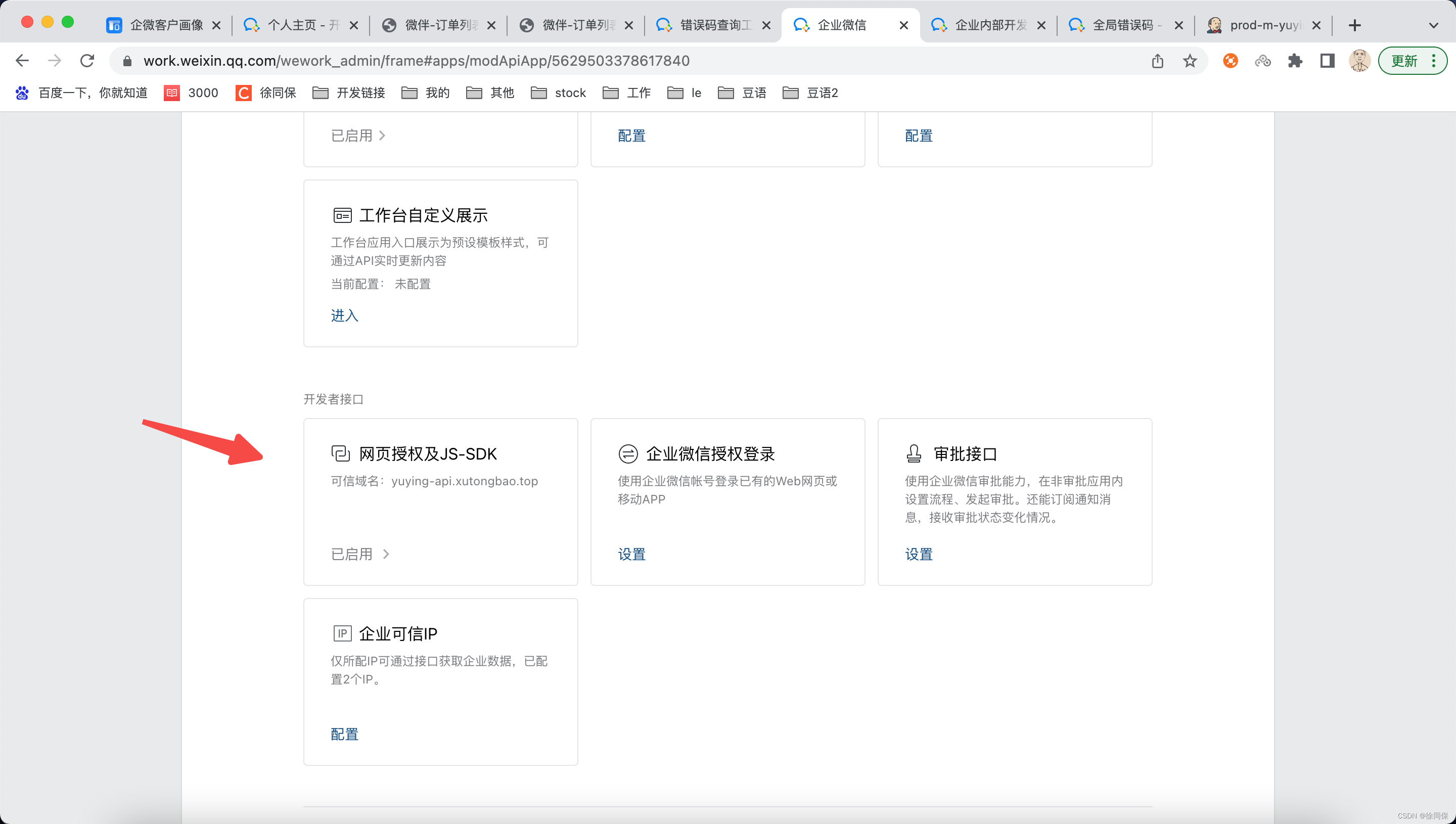Expand the tab search dropdown arrow
The height and width of the screenshot is (824, 1456).
coord(1433,25)
